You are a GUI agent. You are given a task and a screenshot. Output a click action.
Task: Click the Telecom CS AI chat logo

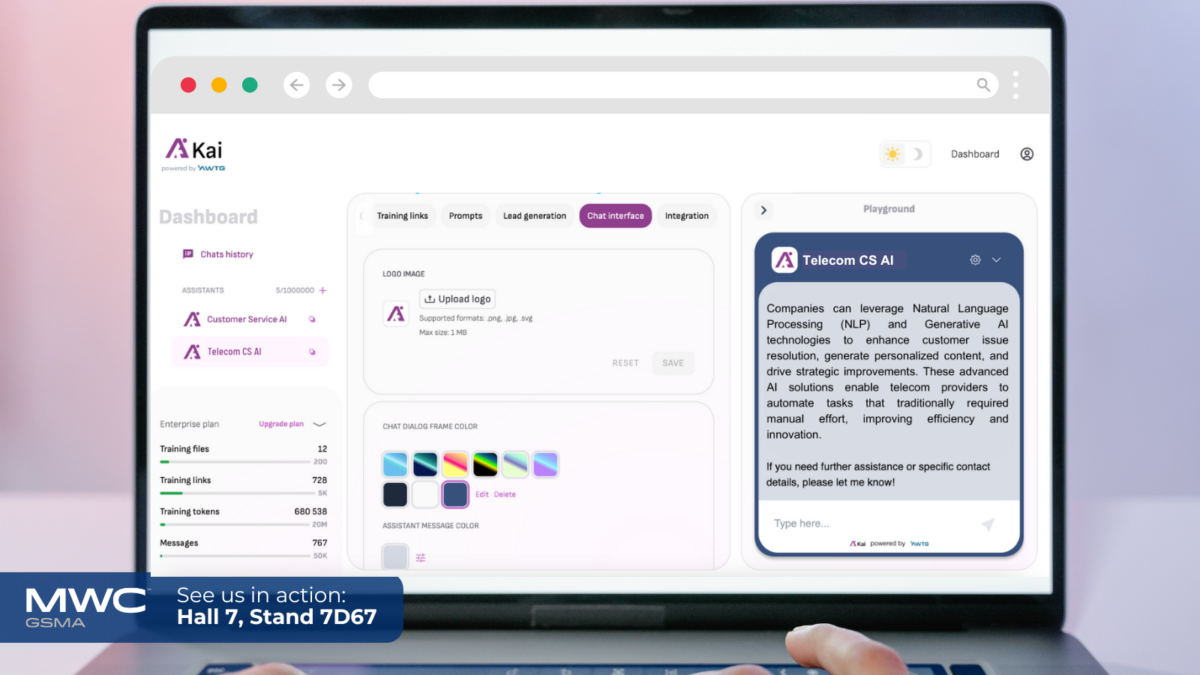[x=784, y=260]
